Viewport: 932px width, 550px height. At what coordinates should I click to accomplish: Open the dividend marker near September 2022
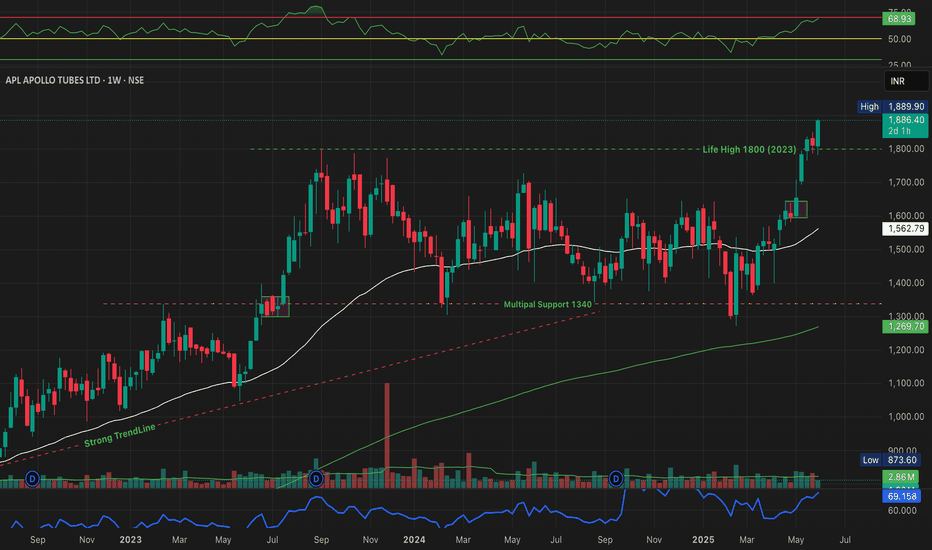point(32,478)
